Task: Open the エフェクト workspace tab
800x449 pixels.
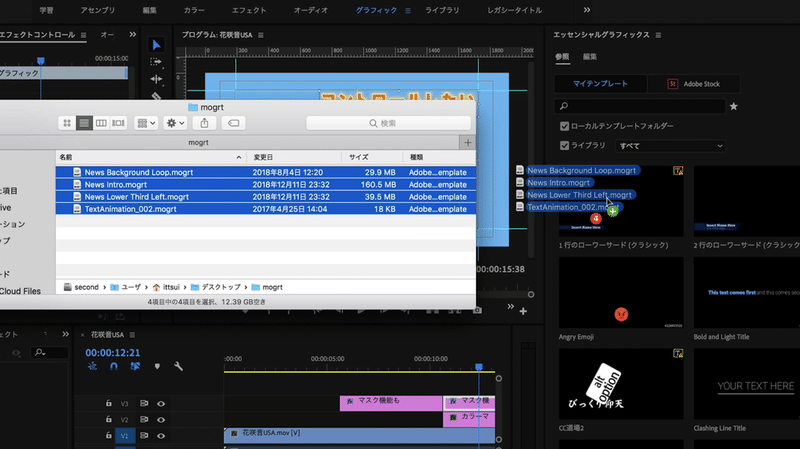Action: (x=249, y=10)
